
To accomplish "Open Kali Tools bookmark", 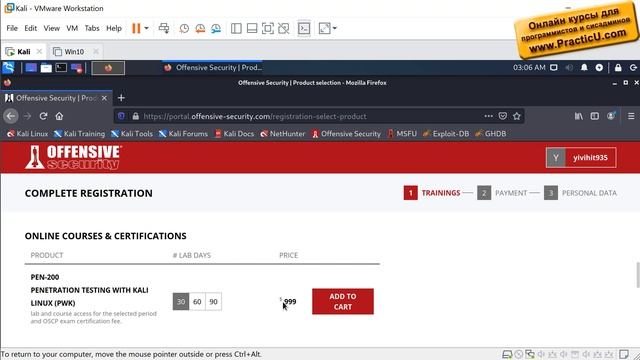I will pos(132,133).
